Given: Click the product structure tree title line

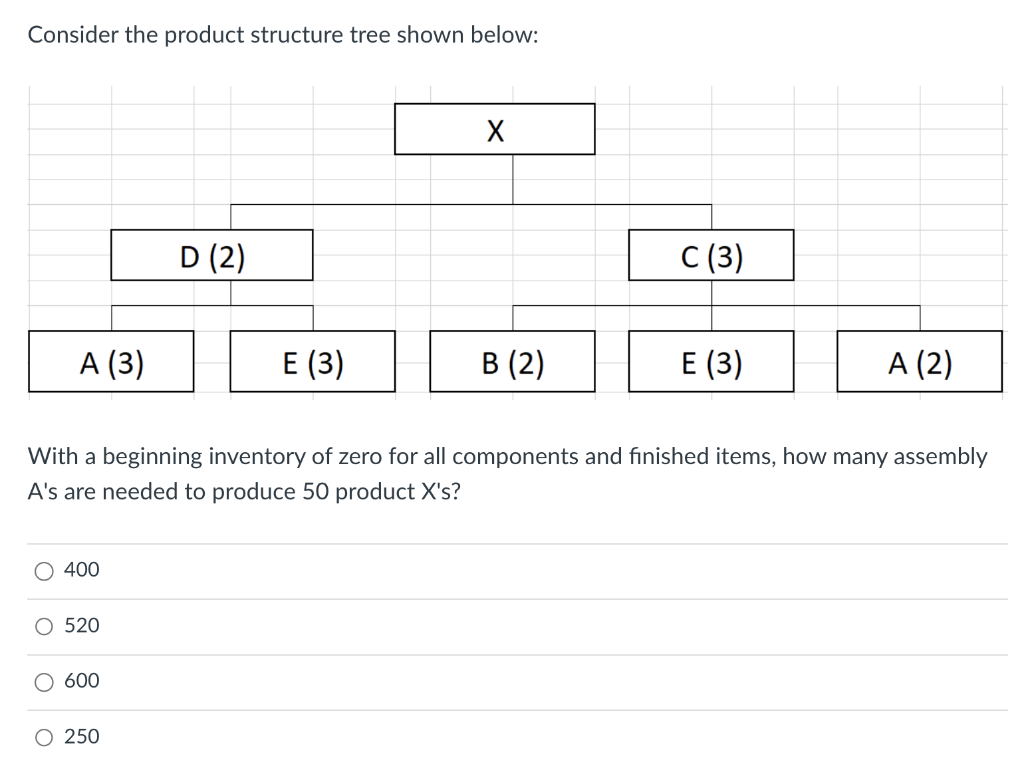Looking at the screenshot, I should click(x=284, y=35).
